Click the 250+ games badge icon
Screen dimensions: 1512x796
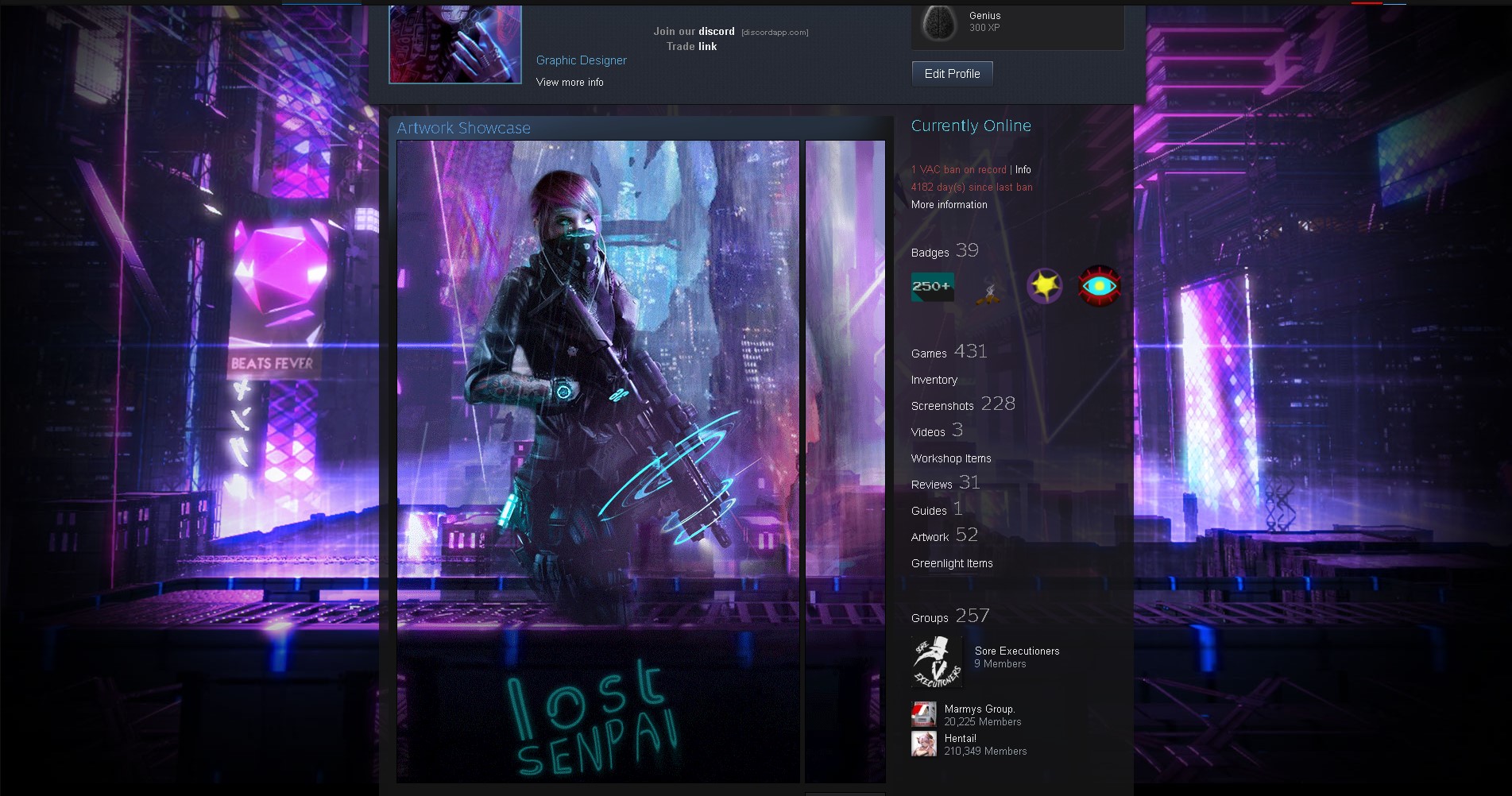932,286
